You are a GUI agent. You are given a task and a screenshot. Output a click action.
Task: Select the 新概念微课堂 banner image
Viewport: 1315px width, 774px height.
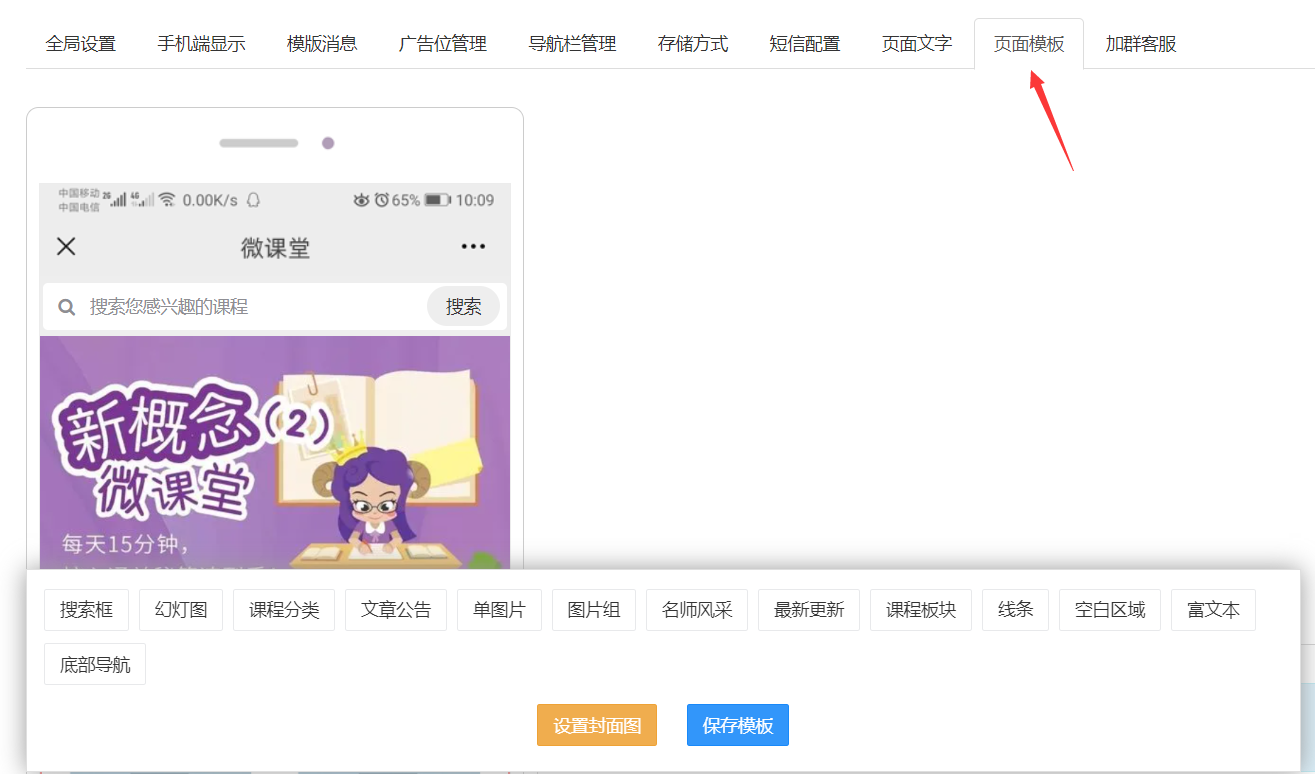click(275, 453)
